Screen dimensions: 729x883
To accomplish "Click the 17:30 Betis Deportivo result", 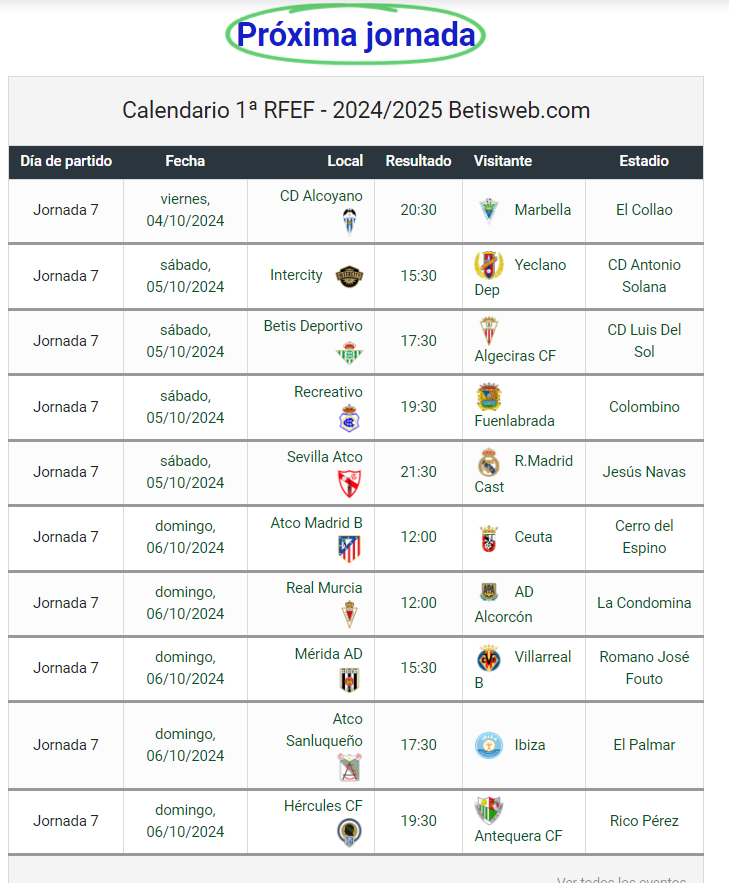I will coord(418,341).
